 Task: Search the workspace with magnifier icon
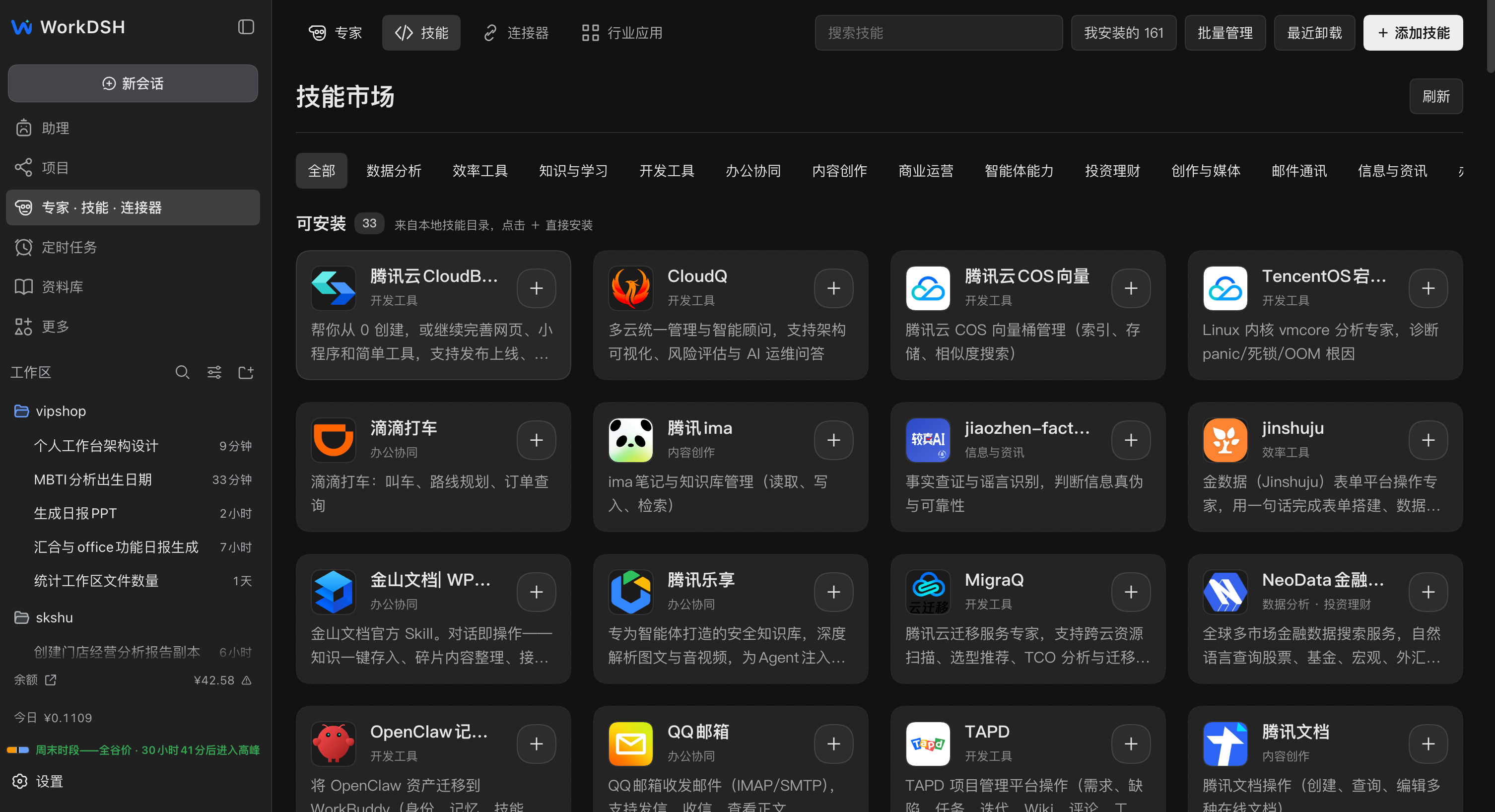click(182, 372)
